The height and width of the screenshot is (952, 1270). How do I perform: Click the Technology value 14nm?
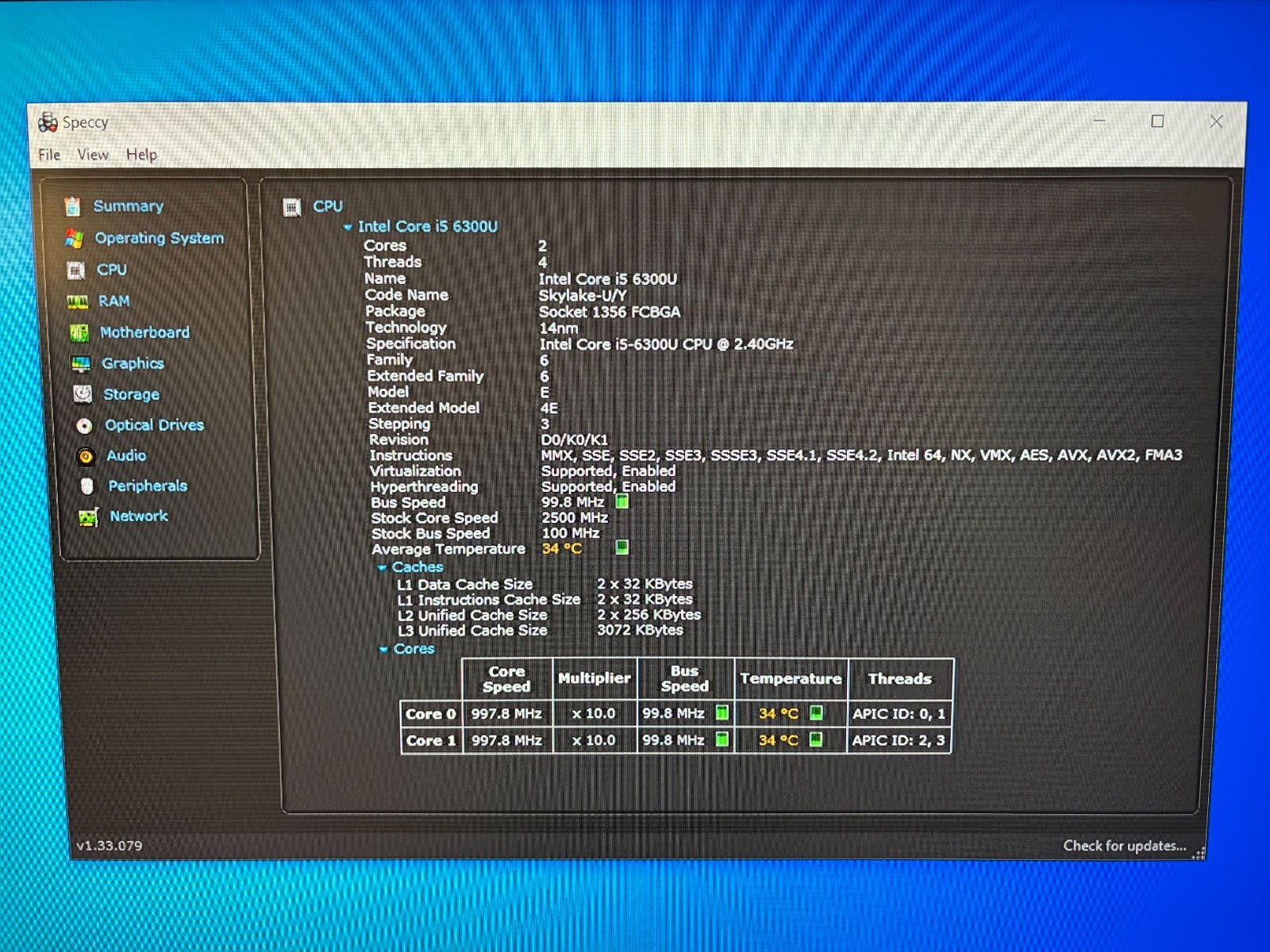559,328
